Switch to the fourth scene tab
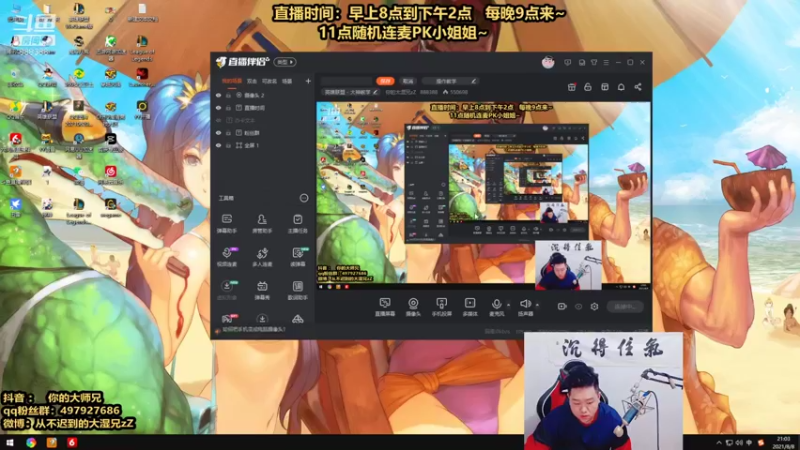800x450 pixels. [x=288, y=81]
